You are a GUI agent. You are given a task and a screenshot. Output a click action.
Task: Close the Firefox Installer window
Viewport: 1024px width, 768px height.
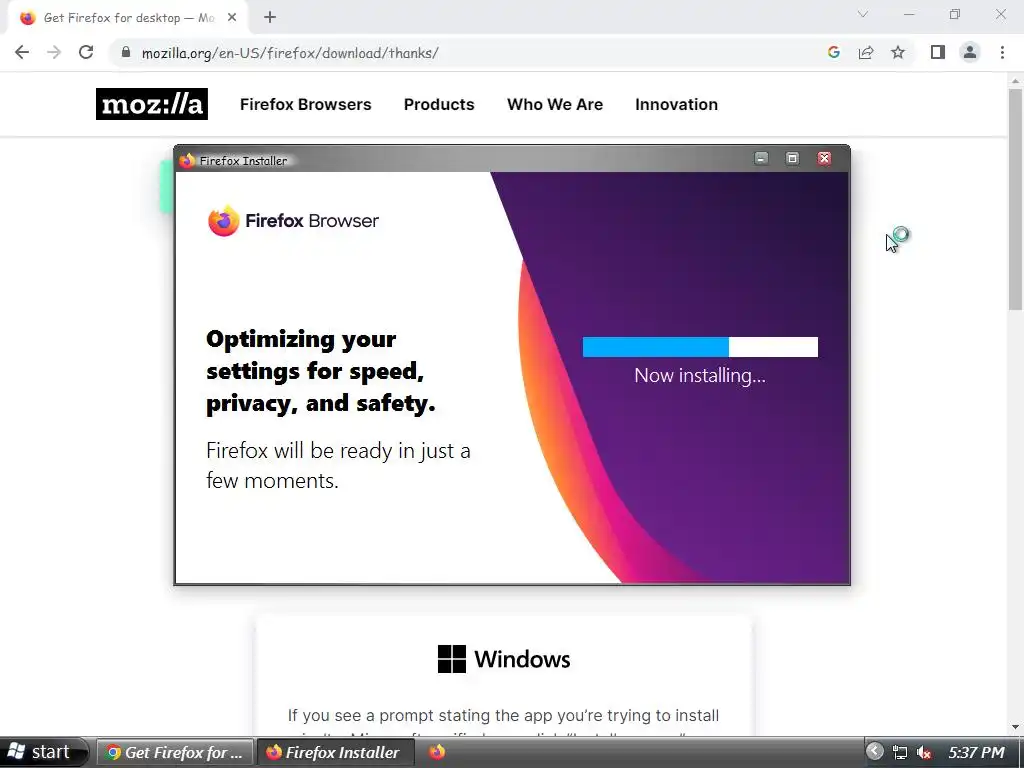tap(824, 158)
